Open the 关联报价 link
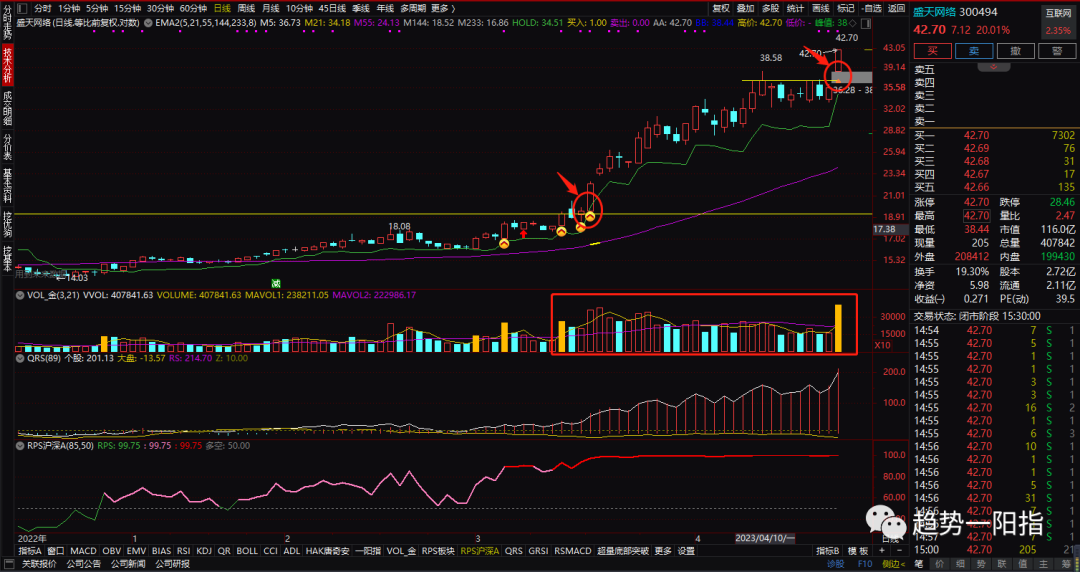1080x572 pixels. [x=38, y=564]
